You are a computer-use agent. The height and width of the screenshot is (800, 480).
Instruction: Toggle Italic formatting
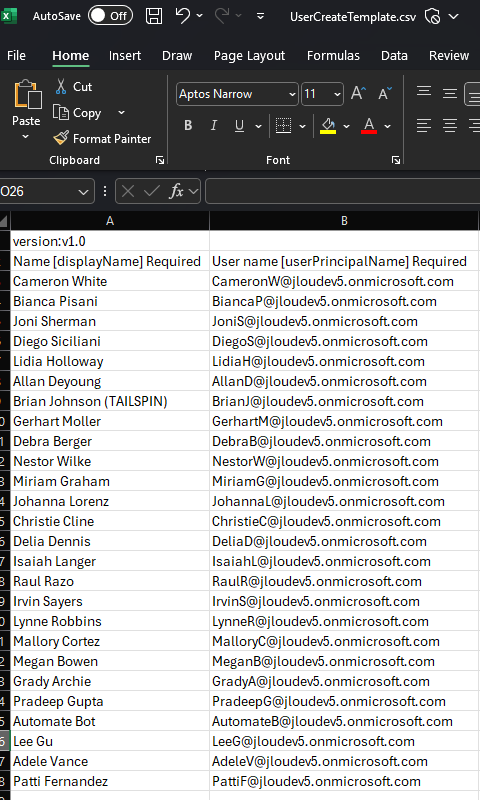[214, 126]
